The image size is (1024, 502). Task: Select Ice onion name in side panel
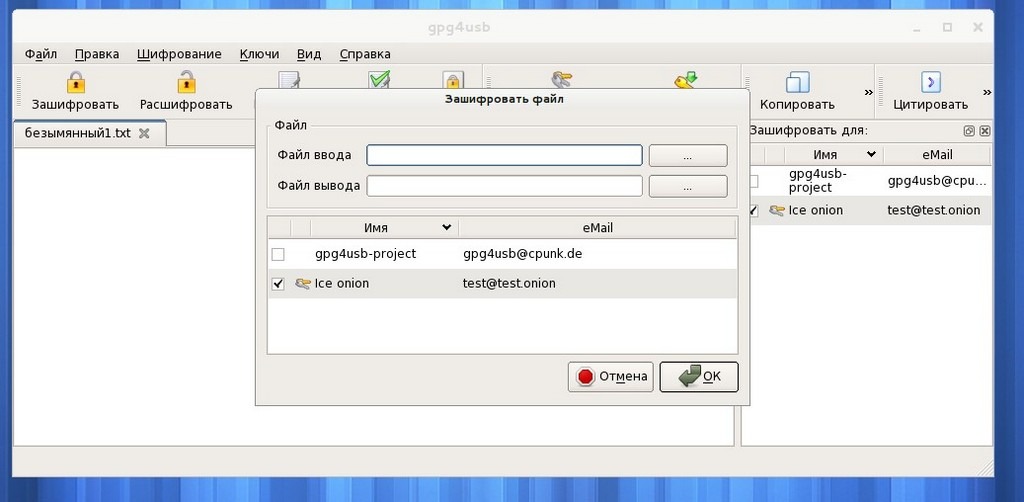click(x=816, y=210)
